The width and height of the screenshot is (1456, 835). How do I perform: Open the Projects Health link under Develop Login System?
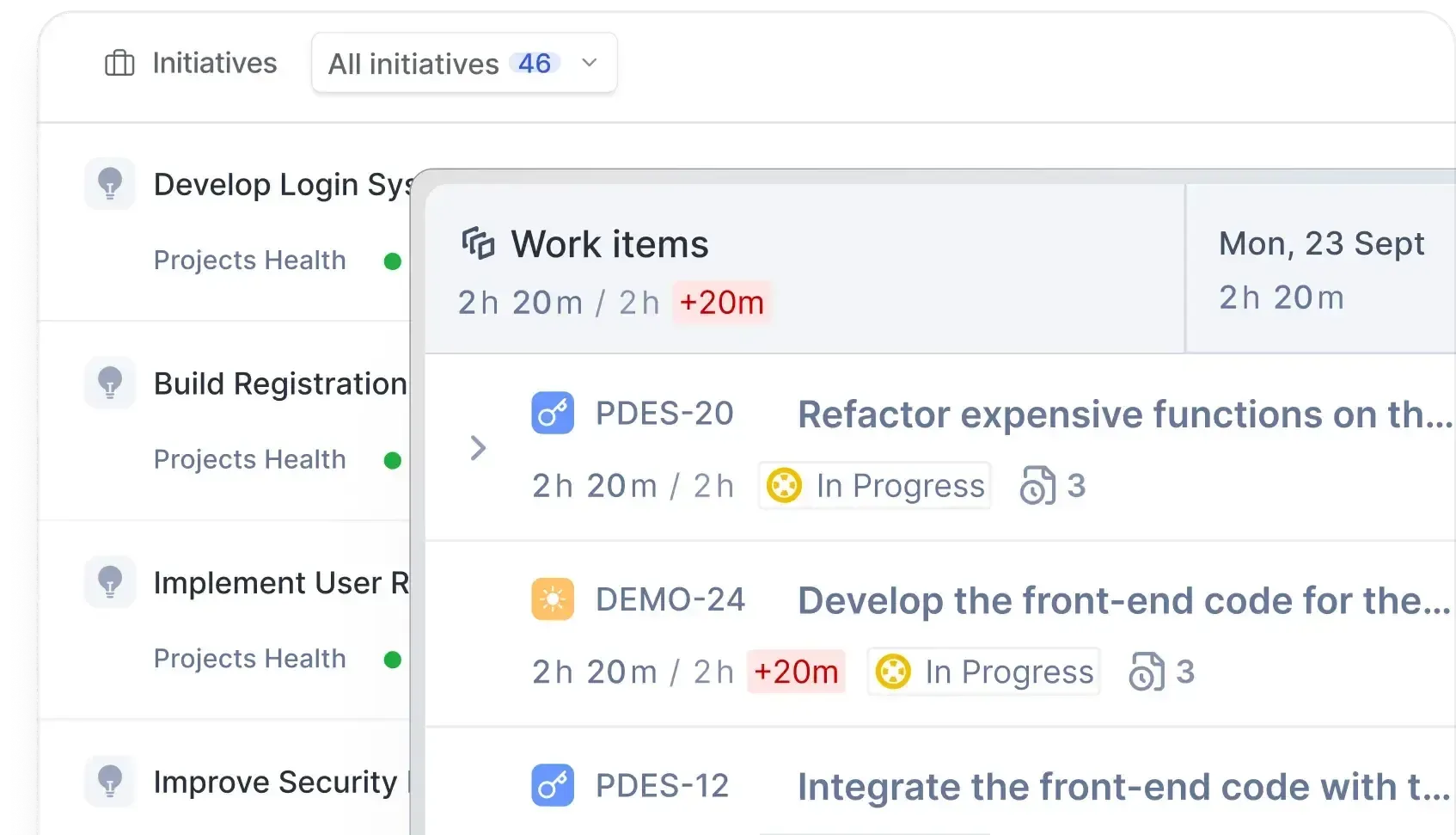249,260
